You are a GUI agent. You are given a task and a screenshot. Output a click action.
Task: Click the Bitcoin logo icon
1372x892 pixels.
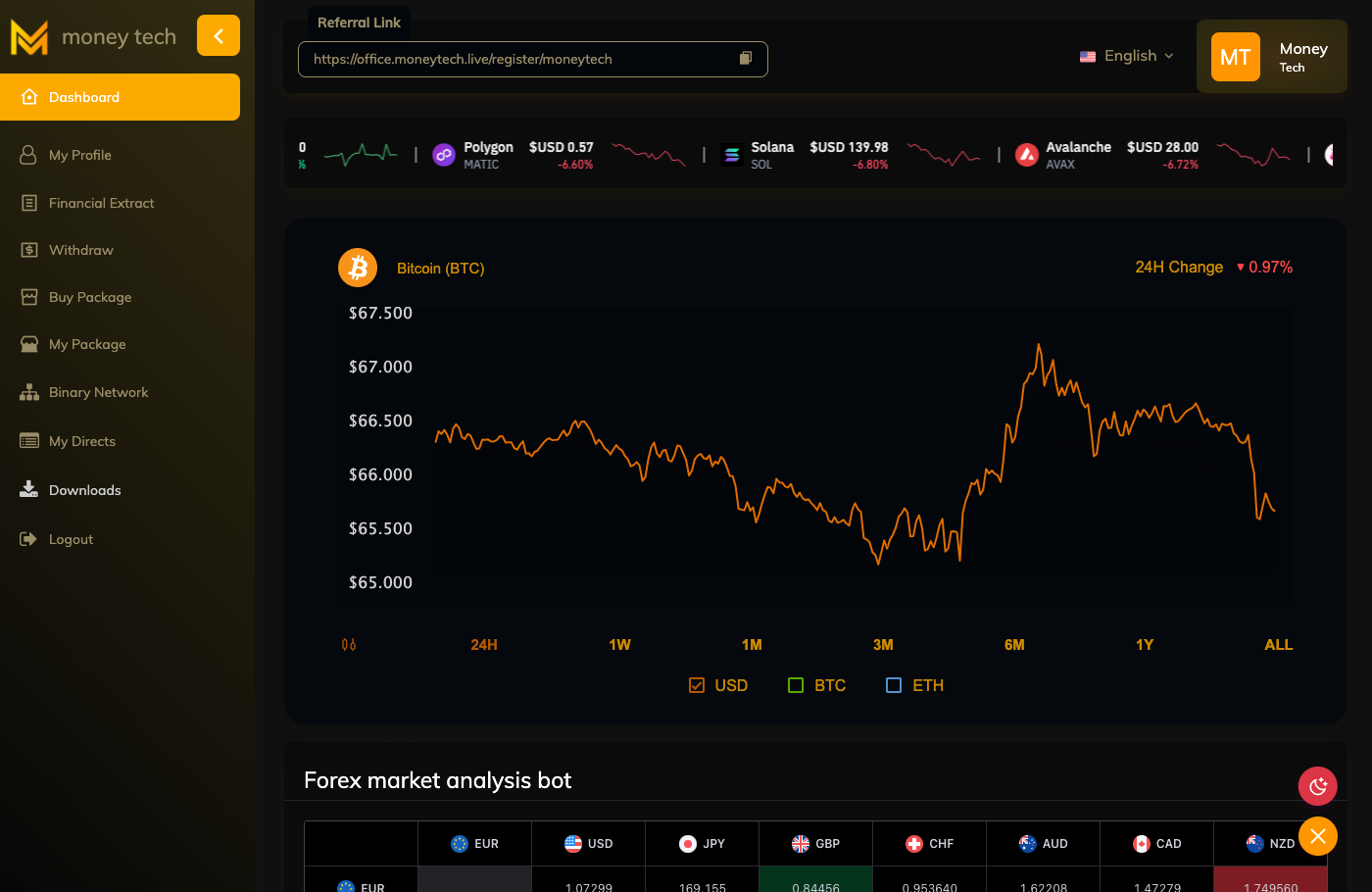[358, 268]
